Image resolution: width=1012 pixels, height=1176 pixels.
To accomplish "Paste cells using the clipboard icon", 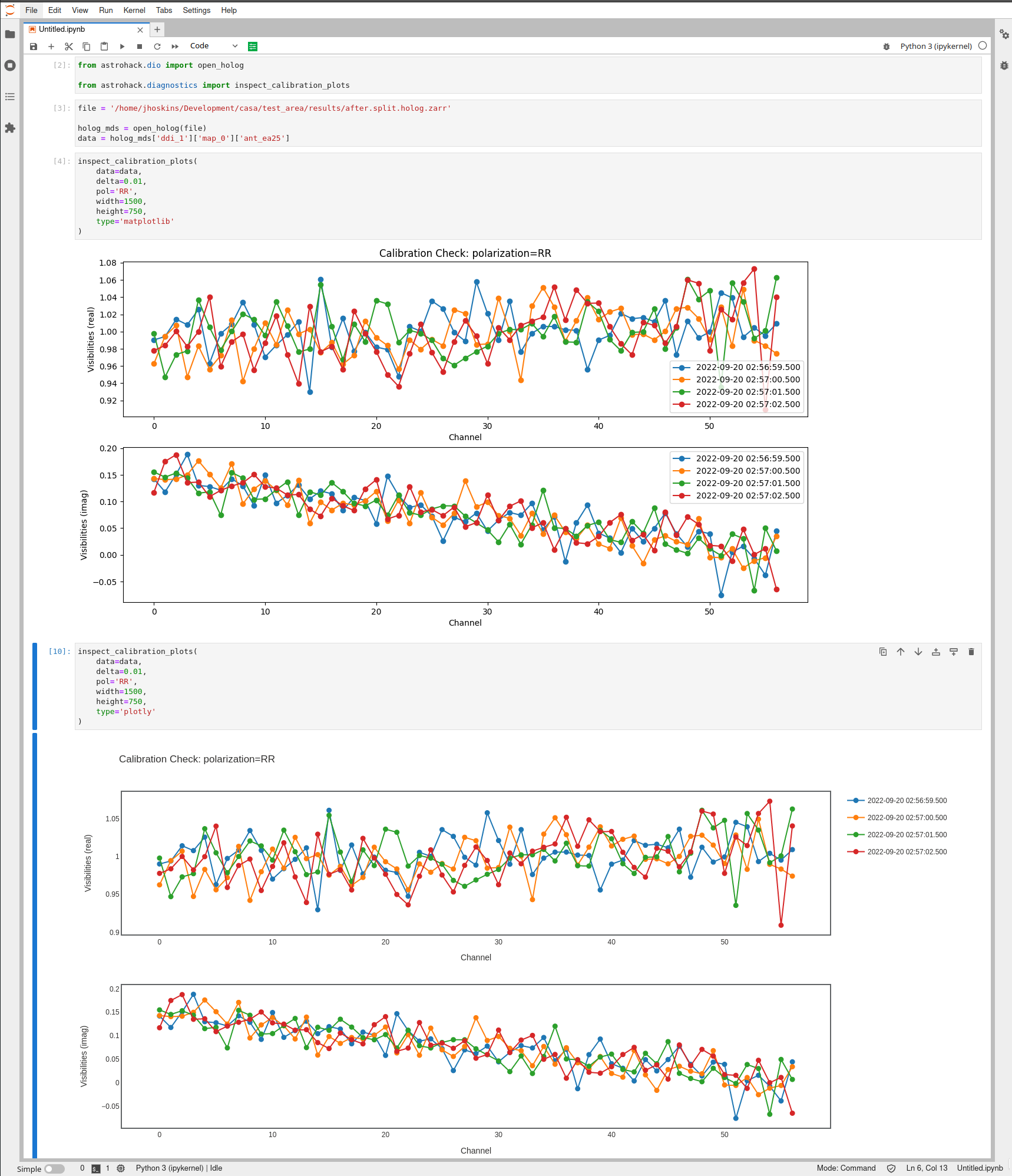I will coord(104,46).
